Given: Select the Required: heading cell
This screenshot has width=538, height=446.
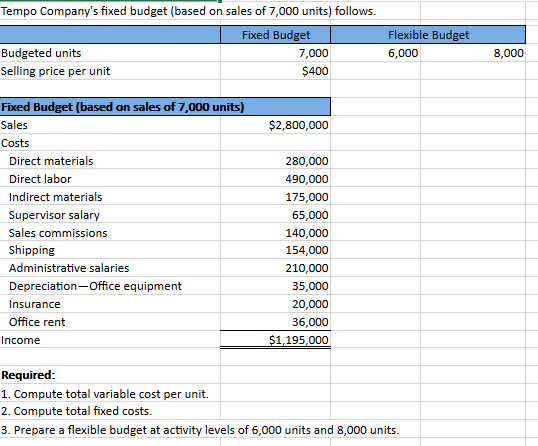Looking at the screenshot, I should click(x=110, y=375).
